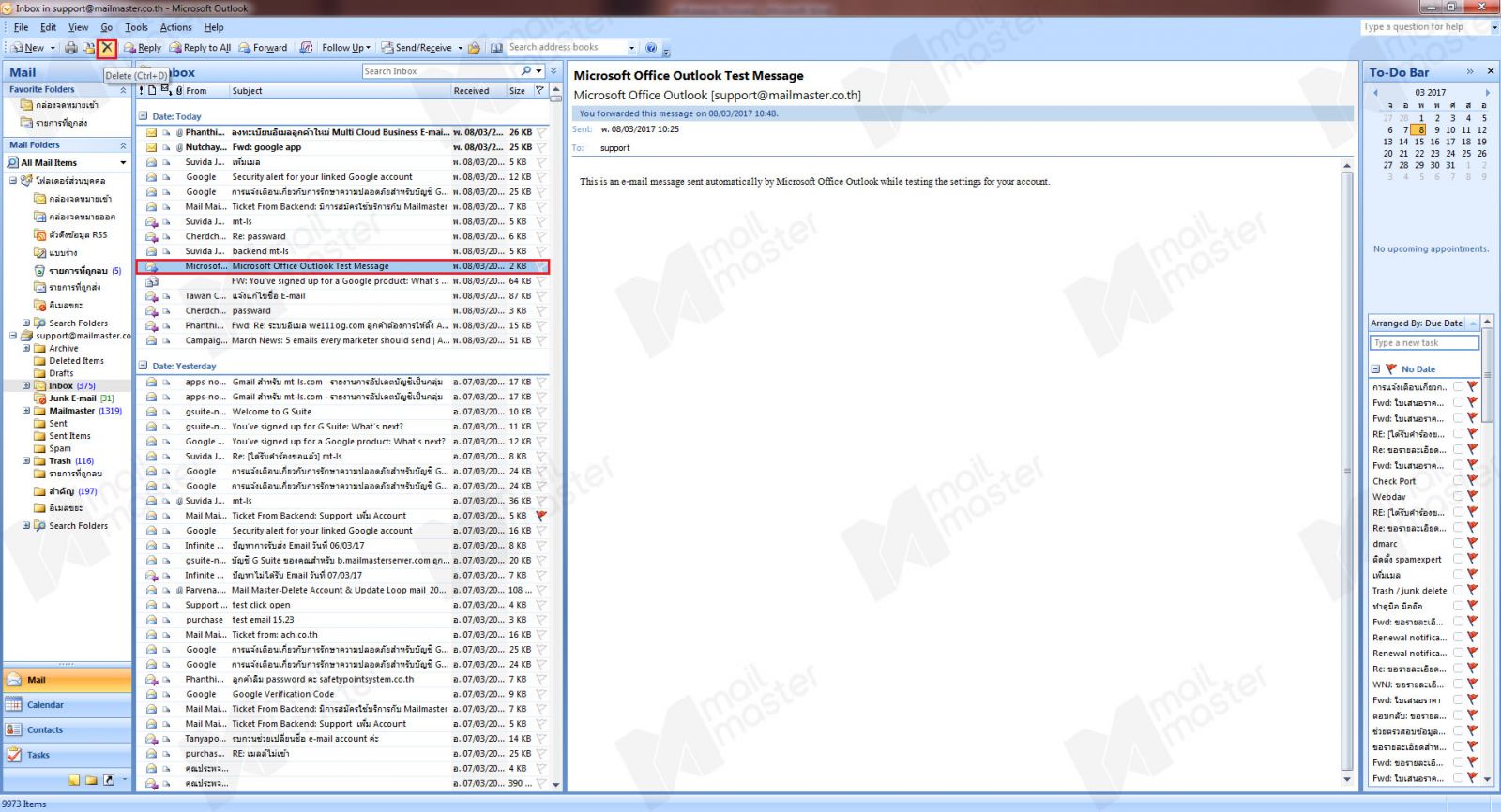1501x812 pixels.
Task: Open the New button dropdown arrow
Action: click(x=53, y=48)
